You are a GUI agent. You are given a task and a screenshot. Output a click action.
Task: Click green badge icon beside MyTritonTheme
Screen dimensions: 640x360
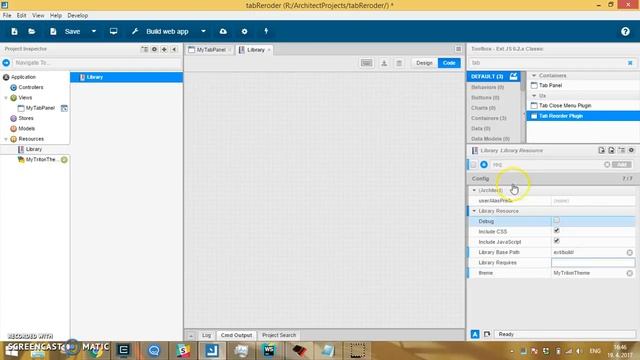coord(64,160)
